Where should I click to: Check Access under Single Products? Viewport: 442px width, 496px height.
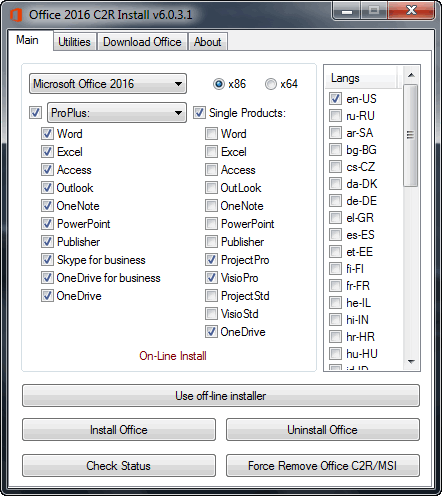[211, 170]
